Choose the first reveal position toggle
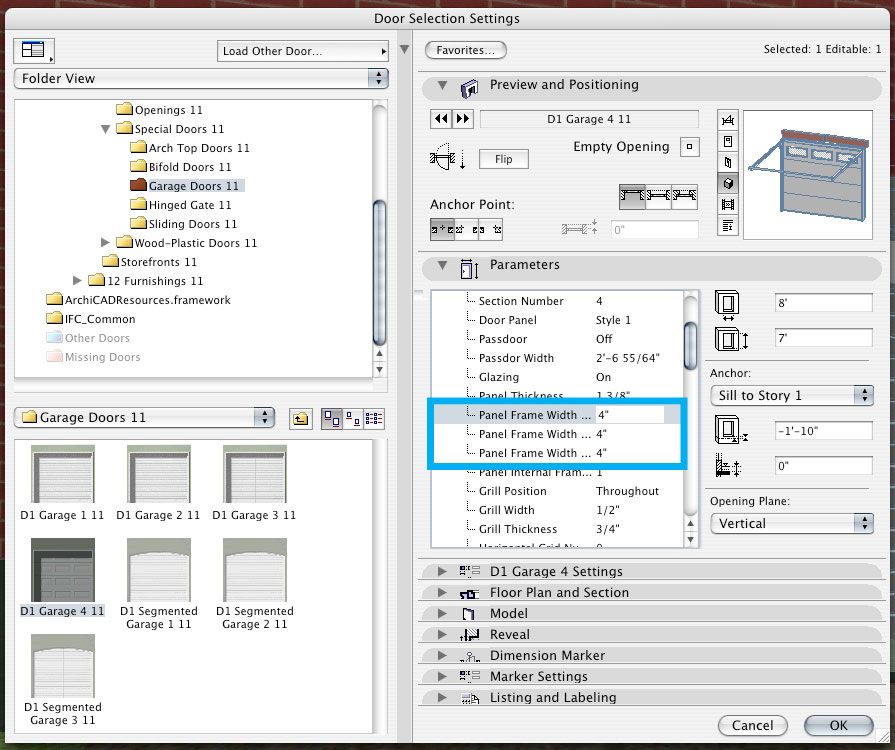Screen dimensions: 895x750 pyautogui.click(x=632, y=198)
